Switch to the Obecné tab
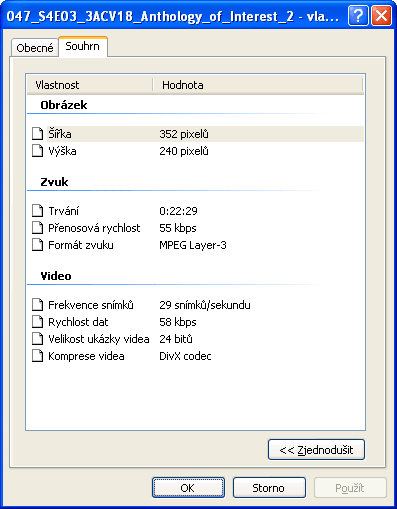This screenshot has width=397, height=509. pyautogui.click(x=35, y=48)
